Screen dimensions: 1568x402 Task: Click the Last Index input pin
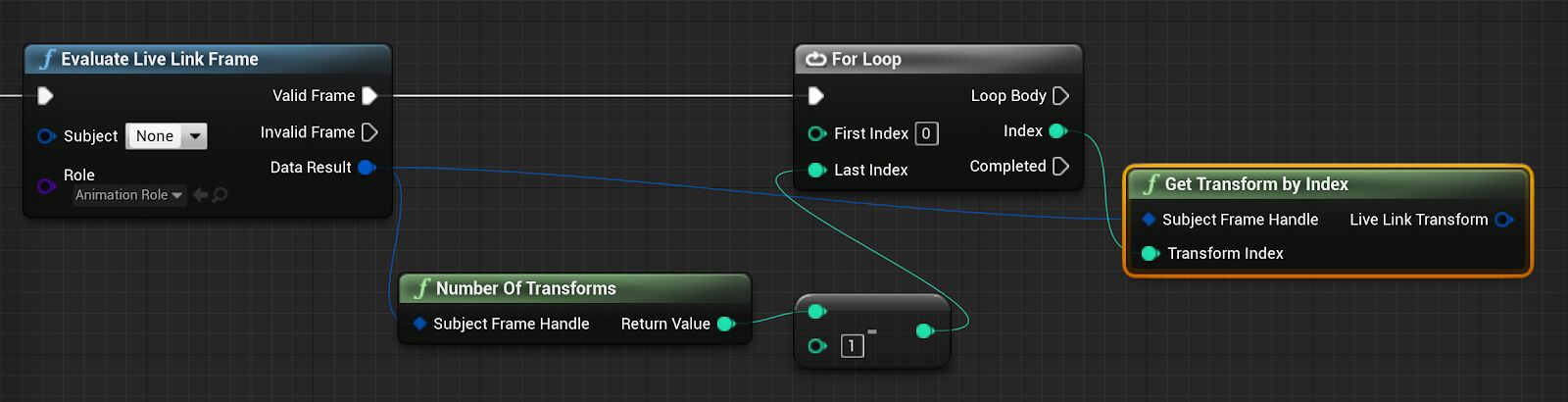tap(816, 171)
